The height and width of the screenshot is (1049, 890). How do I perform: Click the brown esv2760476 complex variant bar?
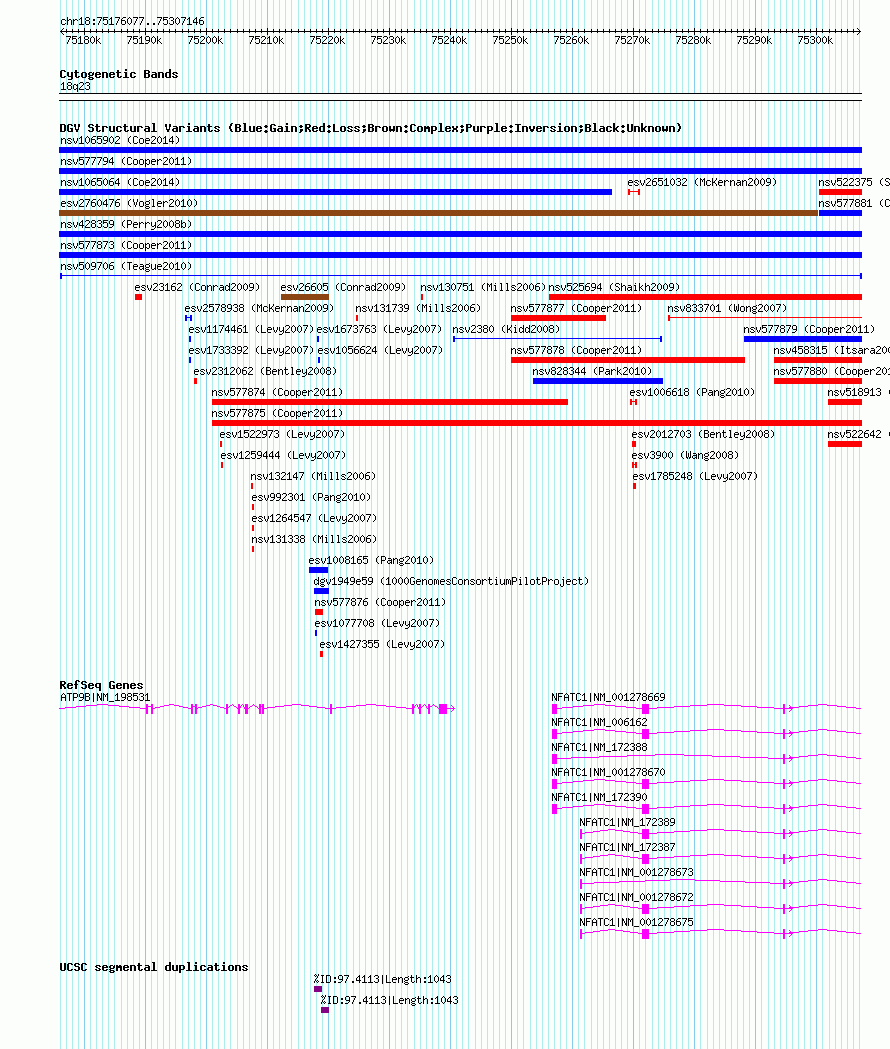tap(439, 213)
